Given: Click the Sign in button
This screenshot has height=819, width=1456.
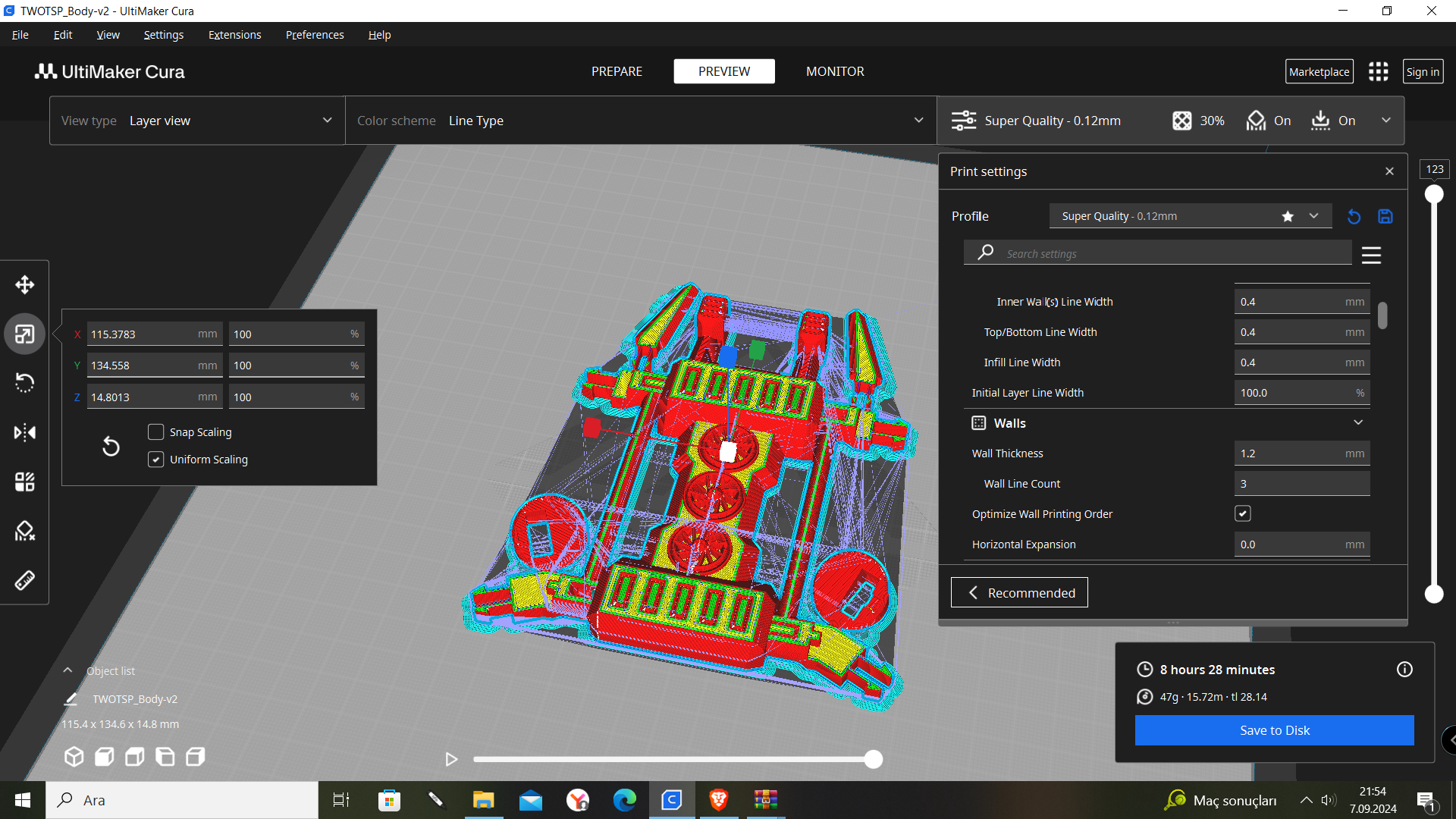Looking at the screenshot, I should pyautogui.click(x=1423, y=71).
